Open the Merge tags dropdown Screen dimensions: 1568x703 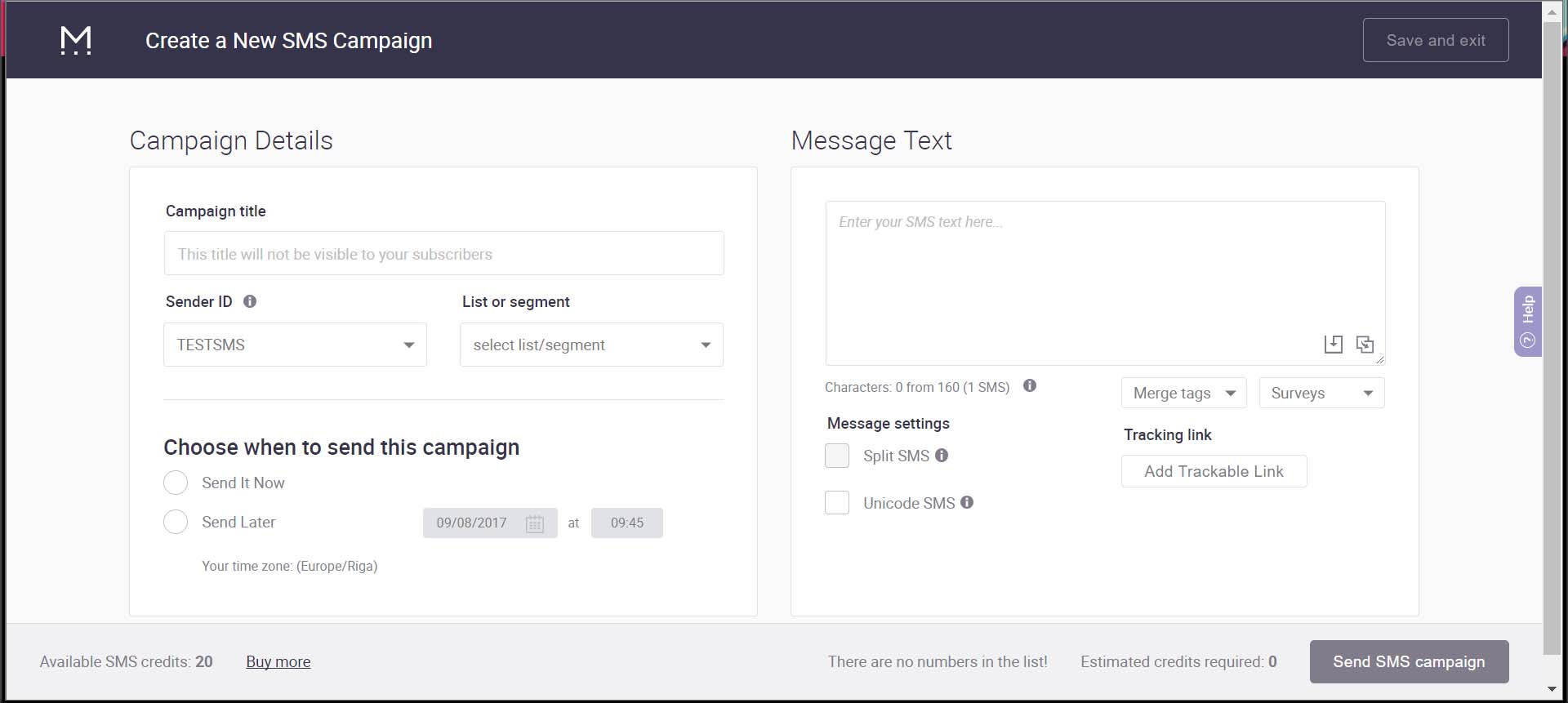click(1183, 393)
